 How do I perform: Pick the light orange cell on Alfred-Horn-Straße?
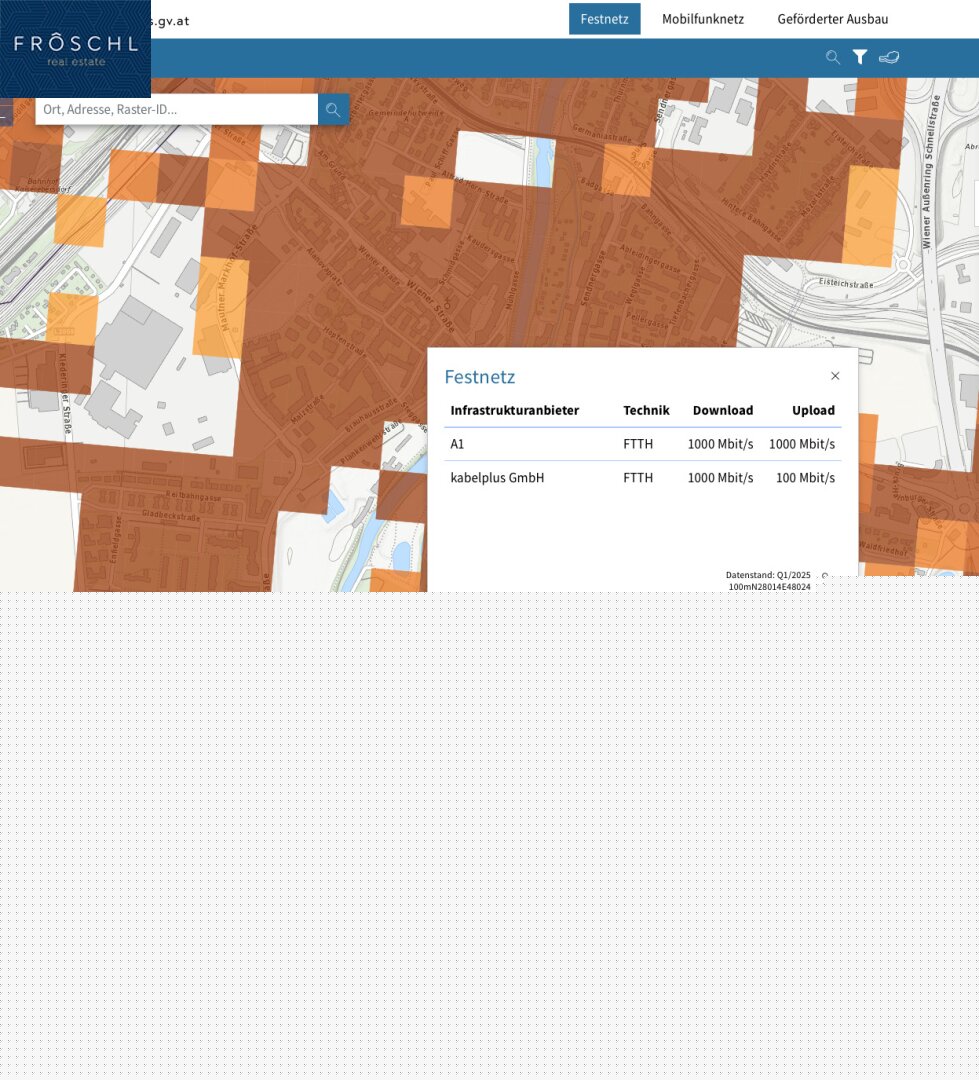pos(426,202)
